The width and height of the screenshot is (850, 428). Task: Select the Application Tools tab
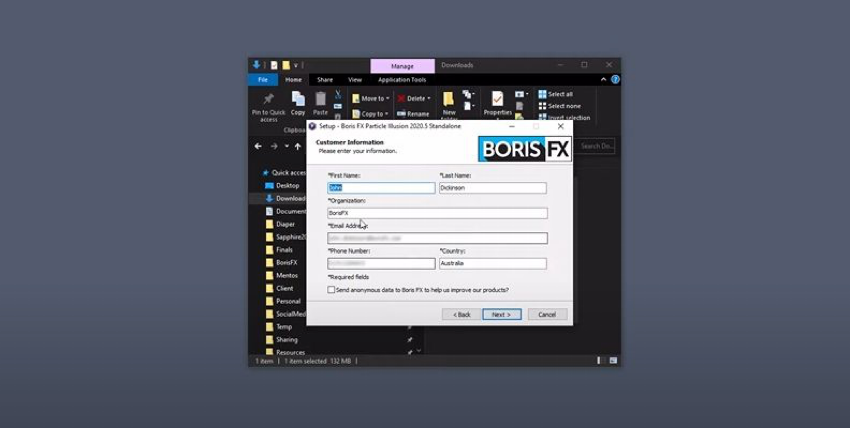tap(402, 80)
